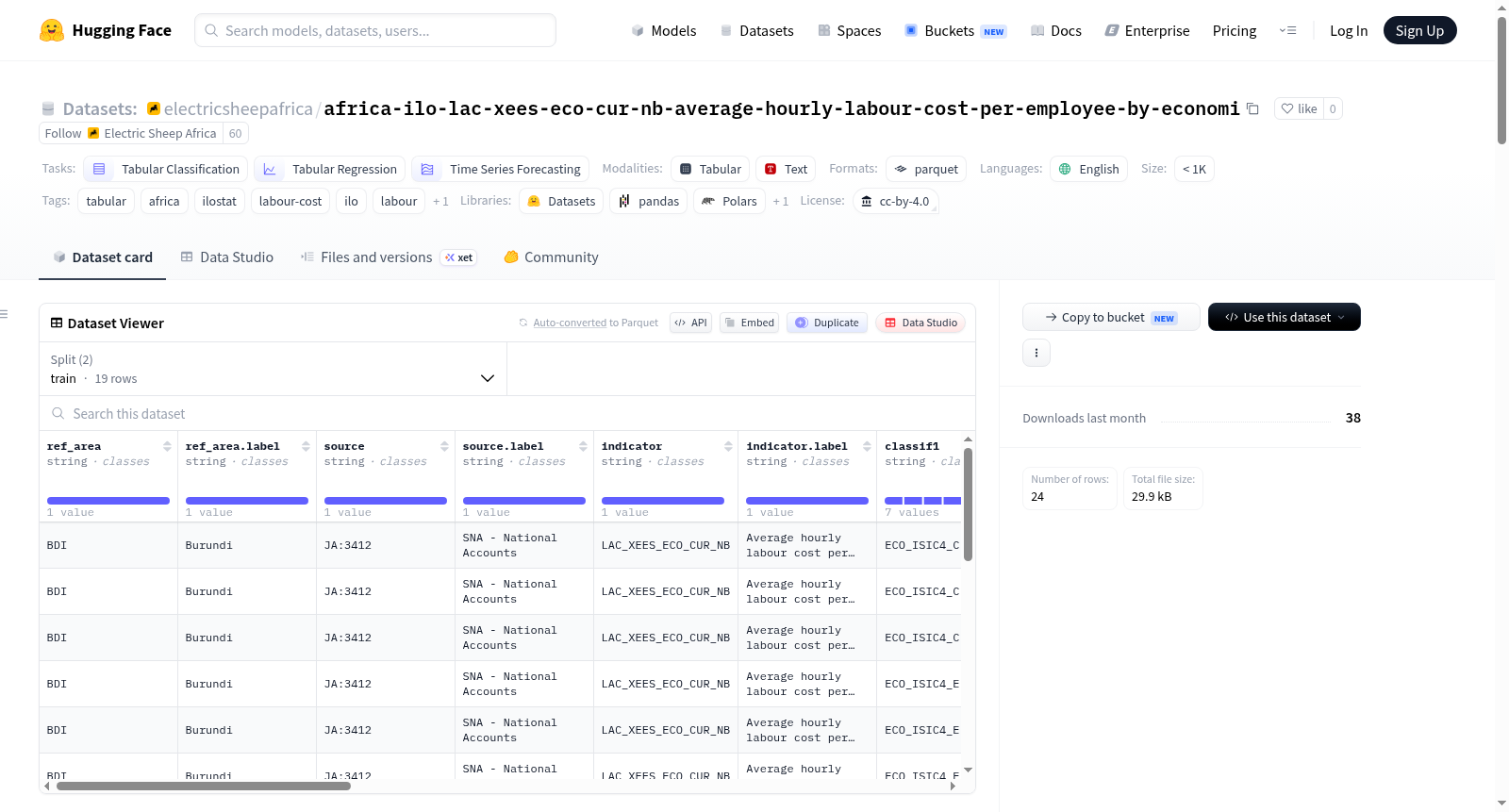This screenshot has height=812, width=1509.
Task: Click the size <1K tag
Action: 1194,169
